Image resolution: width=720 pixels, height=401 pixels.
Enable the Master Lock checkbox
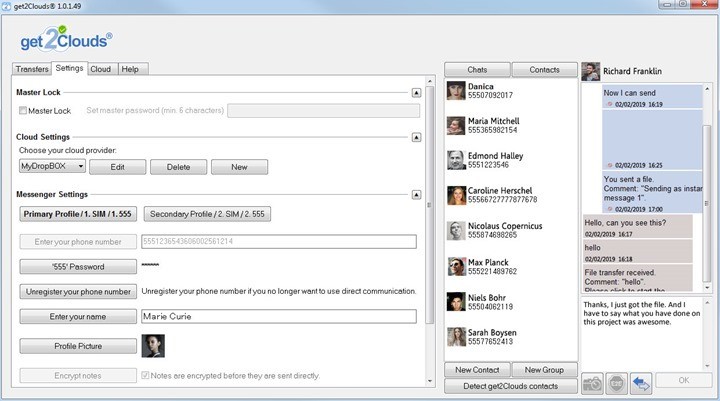(22, 111)
